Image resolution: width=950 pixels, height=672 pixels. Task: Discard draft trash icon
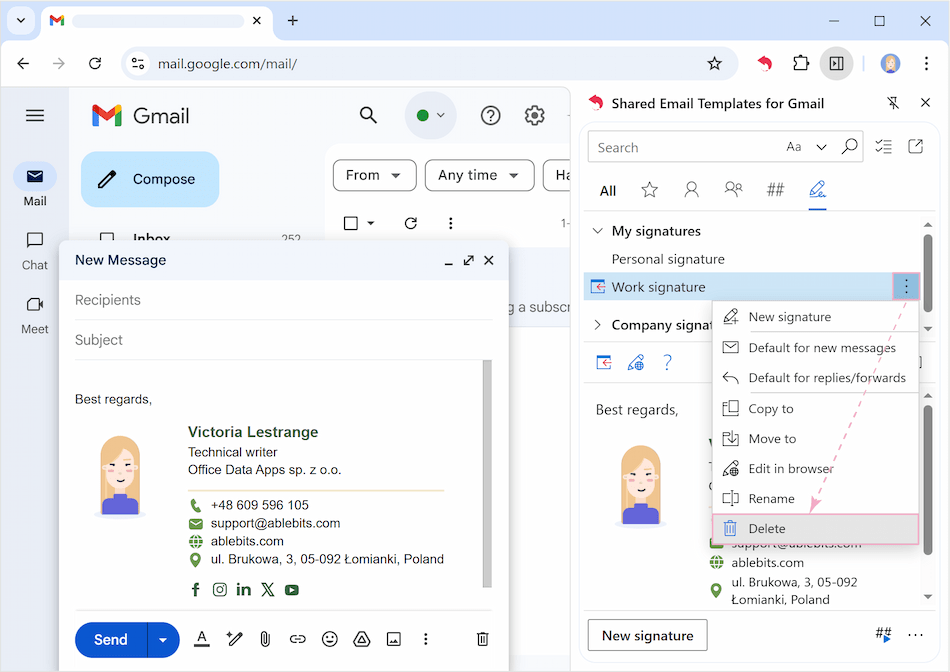482,639
